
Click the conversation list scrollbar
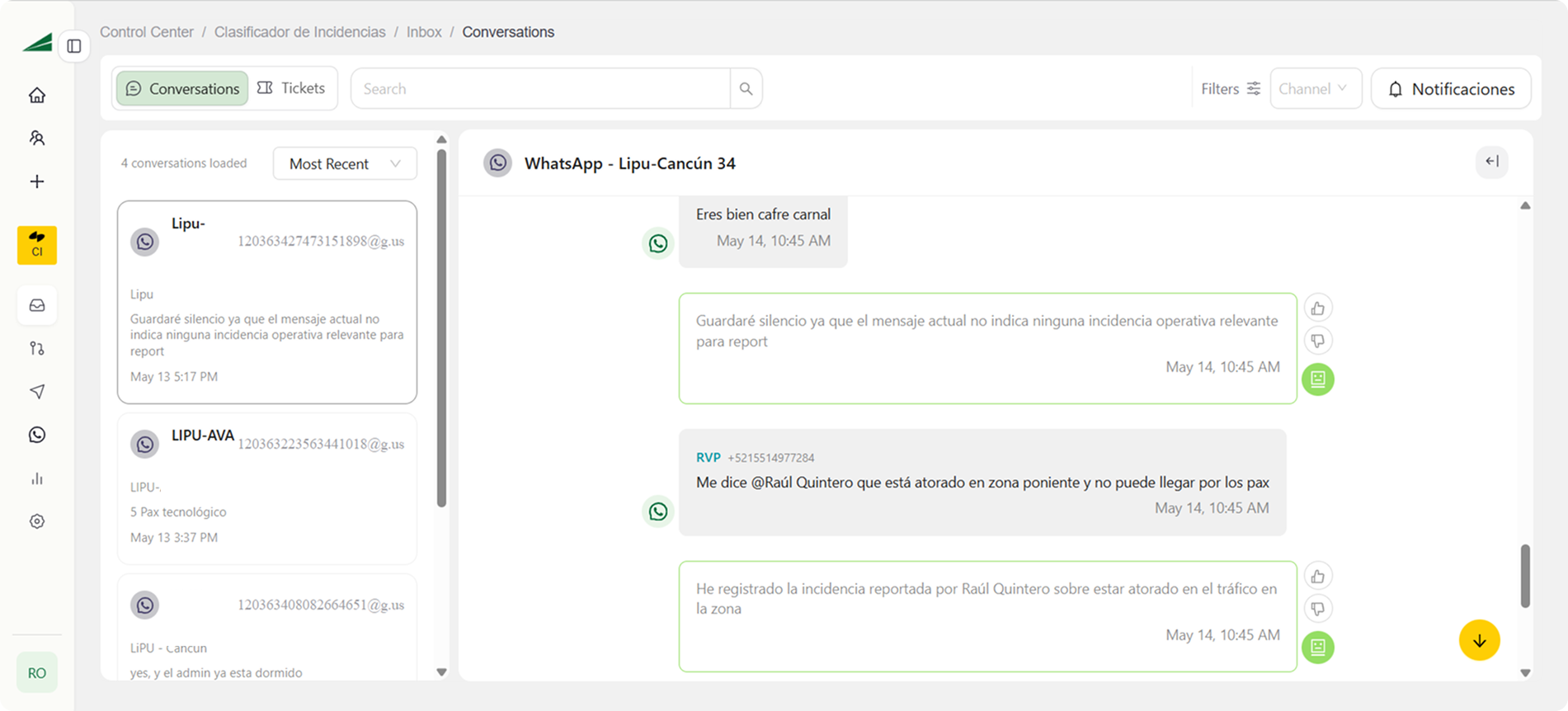pos(441,328)
